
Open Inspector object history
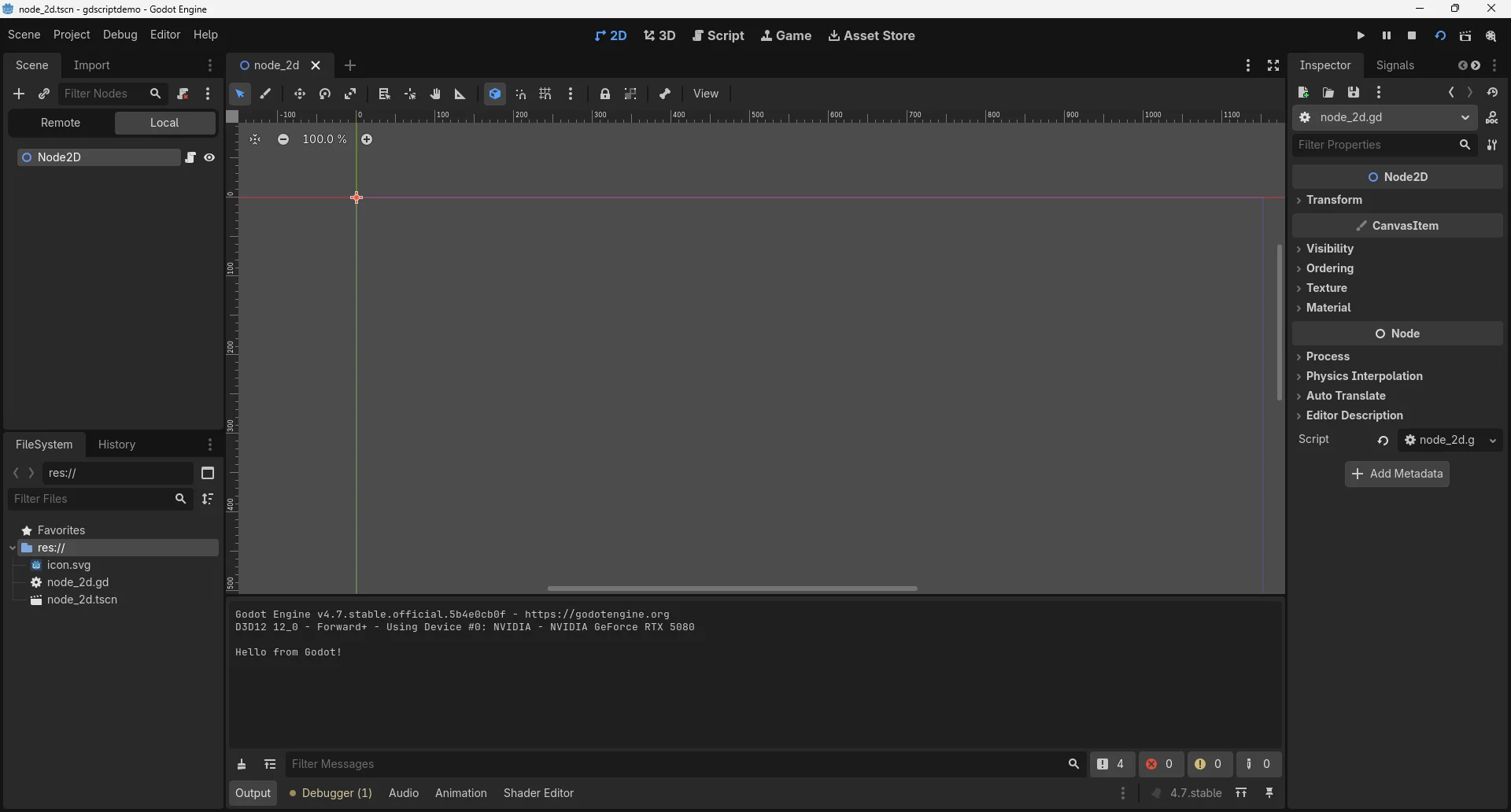1493,93
